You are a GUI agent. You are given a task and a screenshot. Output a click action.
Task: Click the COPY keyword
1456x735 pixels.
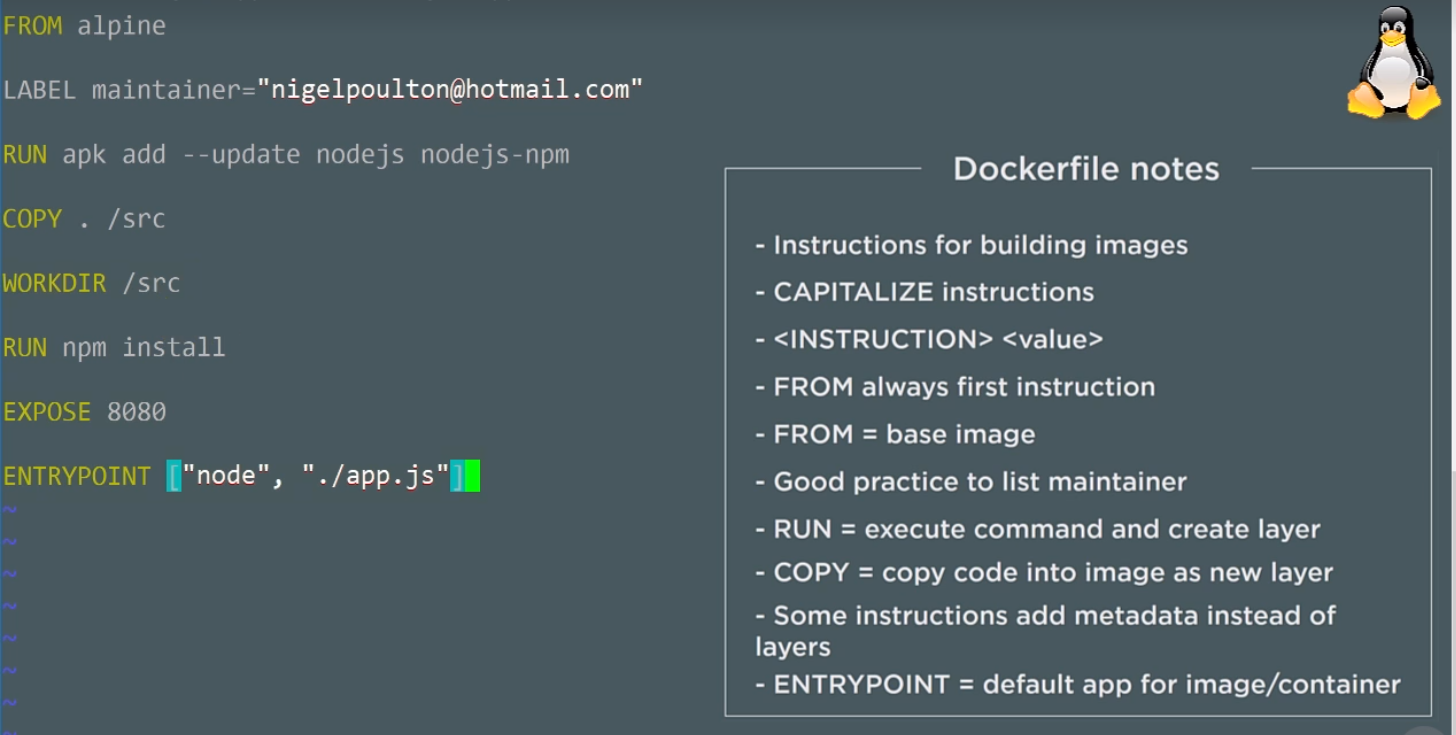click(32, 219)
